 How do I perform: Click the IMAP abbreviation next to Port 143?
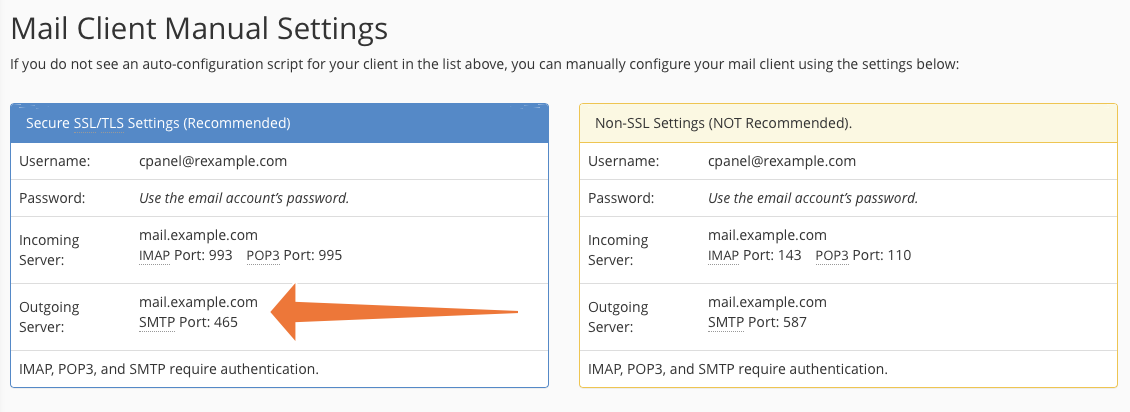(723, 255)
